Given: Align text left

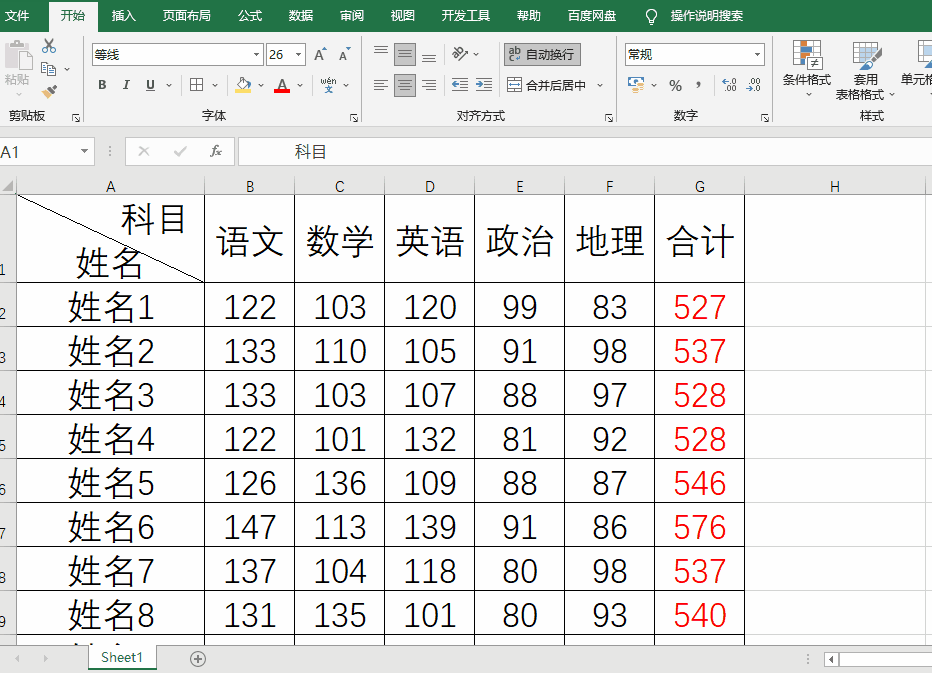Looking at the screenshot, I should pyautogui.click(x=380, y=85).
